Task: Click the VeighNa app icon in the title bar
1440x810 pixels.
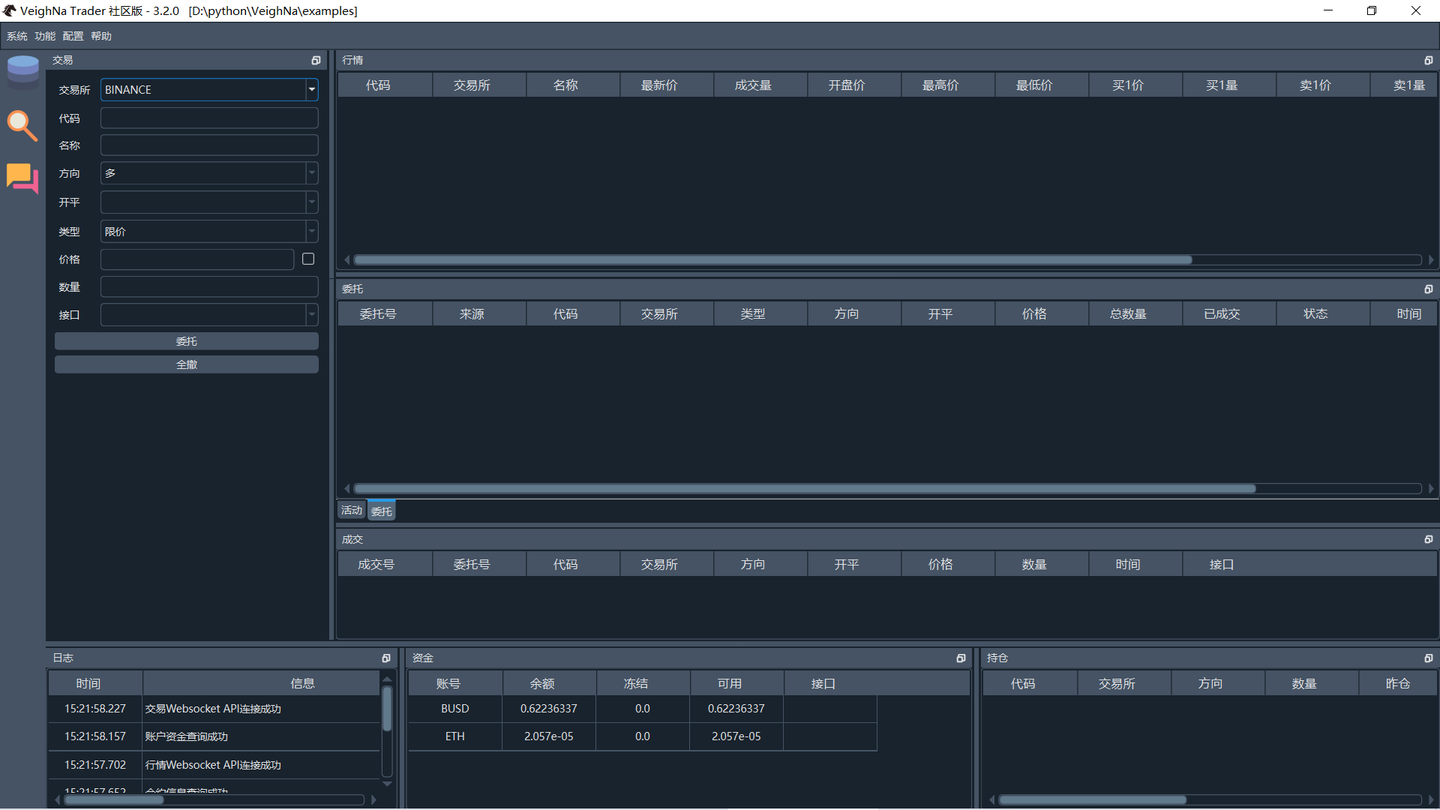Action: click(10, 11)
